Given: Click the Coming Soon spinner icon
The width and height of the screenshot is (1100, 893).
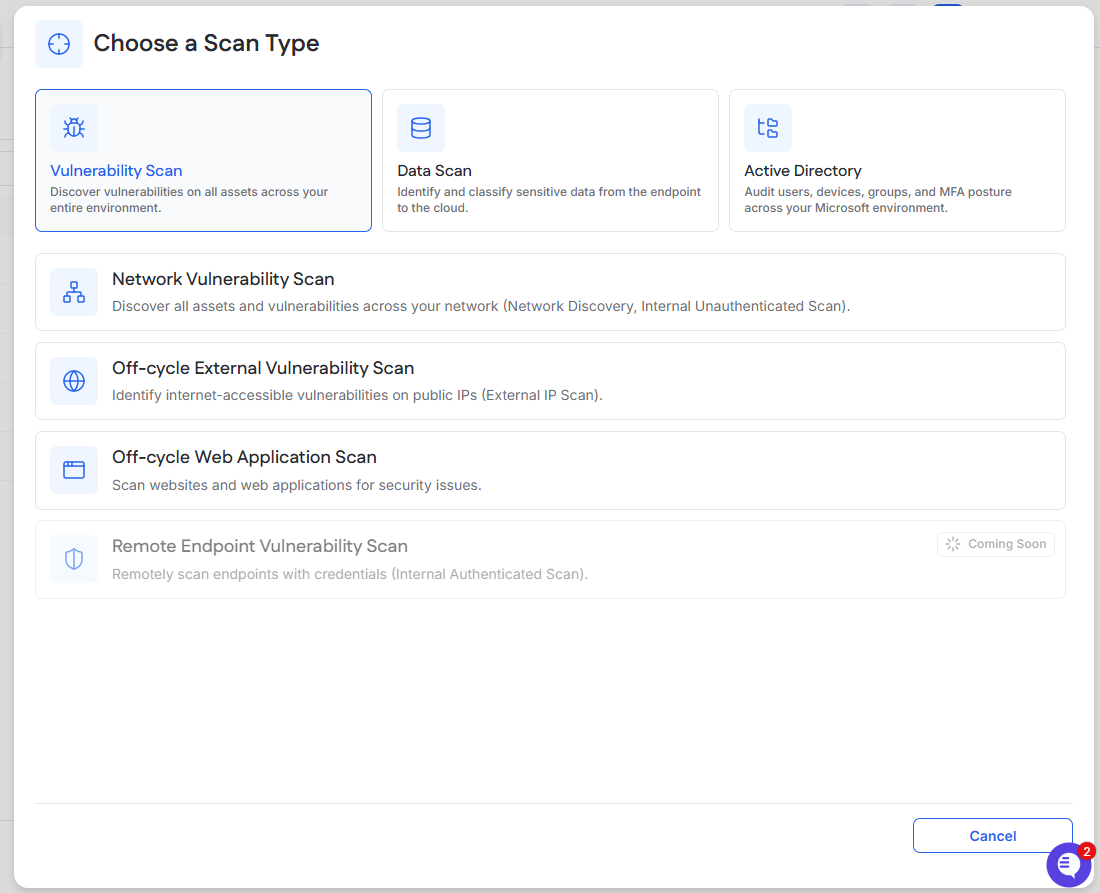Looking at the screenshot, I should [953, 544].
